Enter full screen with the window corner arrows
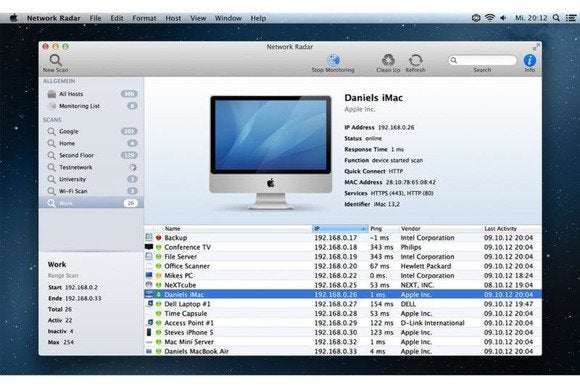 click(536, 47)
